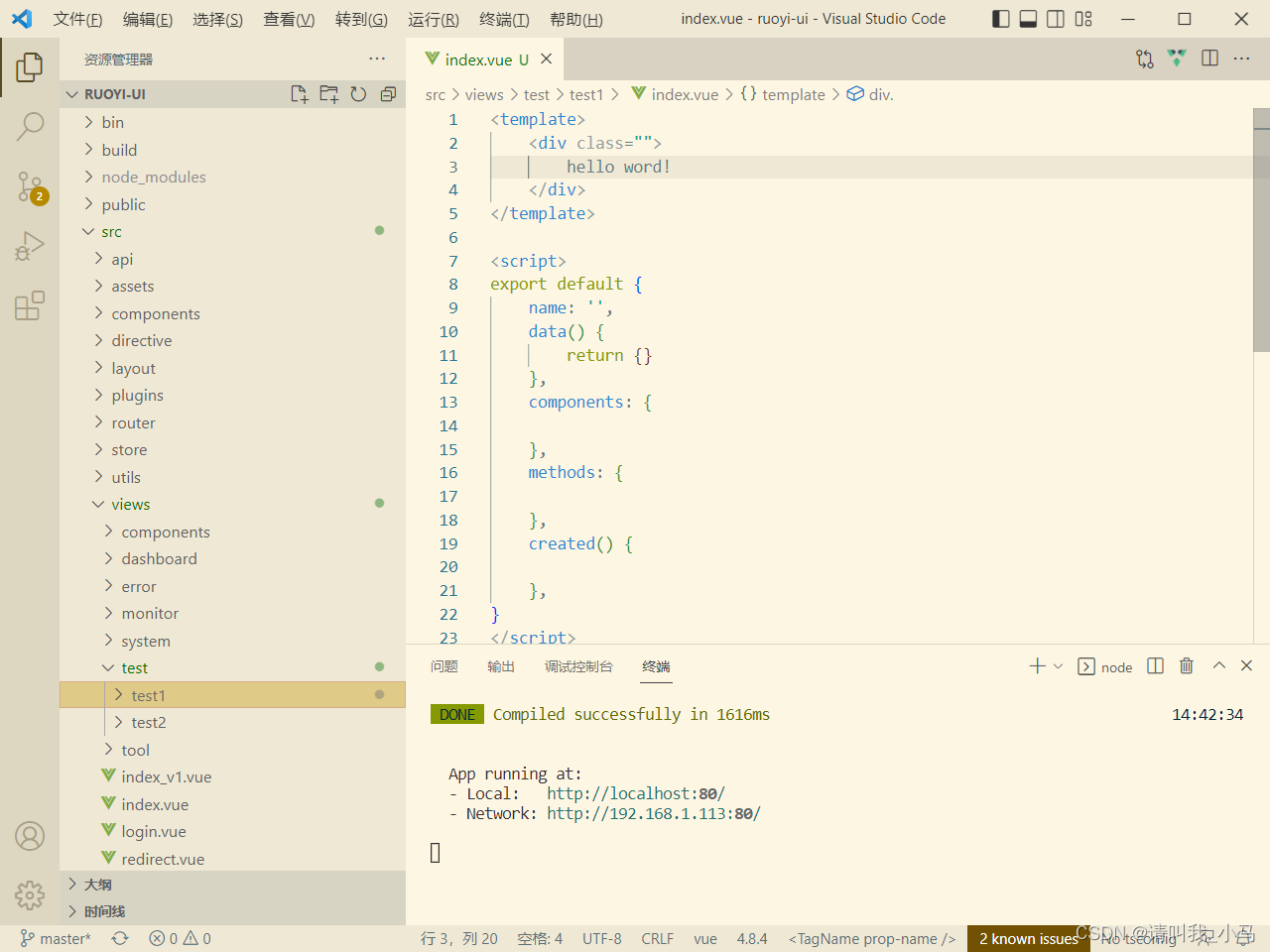Open http://localhost:80/ link in terminal
The image size is (1270, 952).
tap(636, 793)
